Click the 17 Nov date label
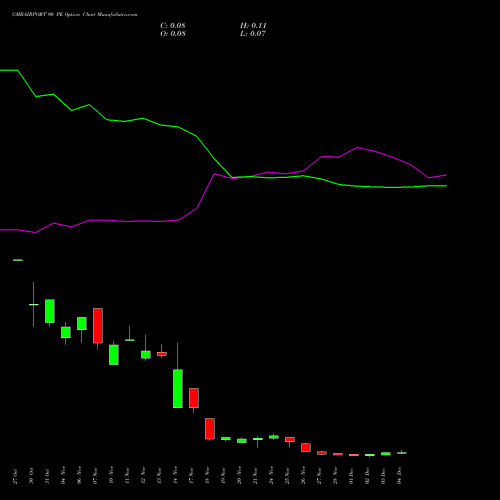 [x=191, y=475]
